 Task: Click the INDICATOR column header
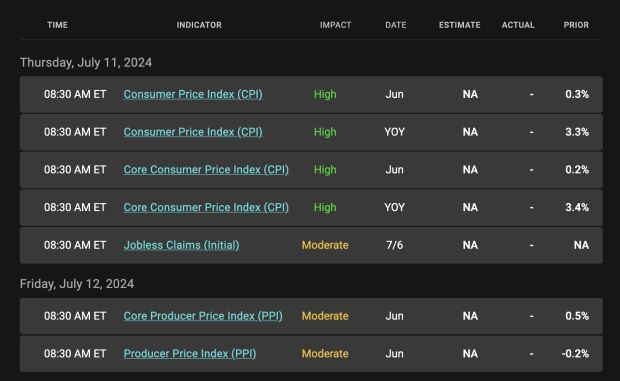coord(199,25)
